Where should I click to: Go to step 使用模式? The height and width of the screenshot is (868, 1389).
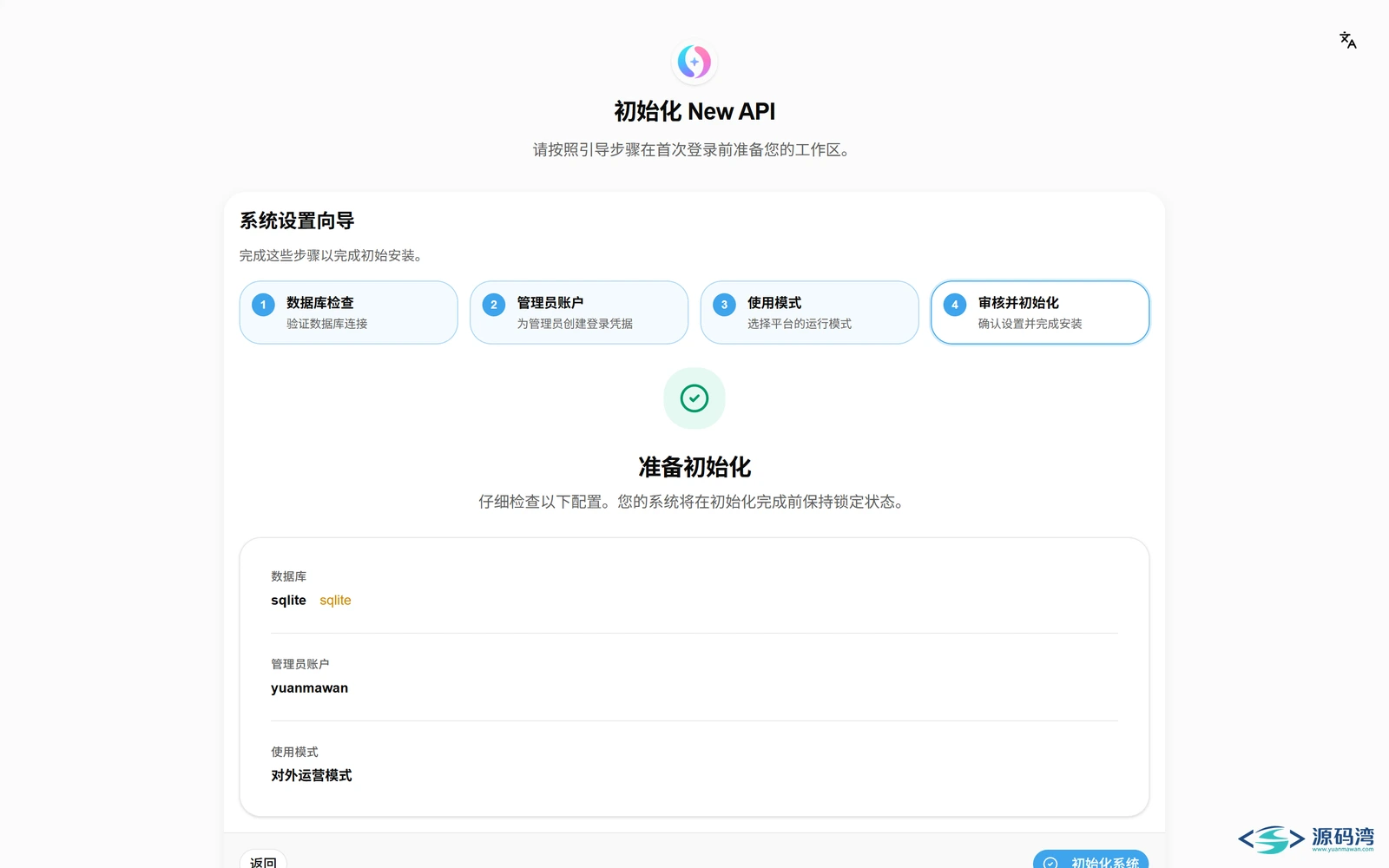tap(809, 312)
